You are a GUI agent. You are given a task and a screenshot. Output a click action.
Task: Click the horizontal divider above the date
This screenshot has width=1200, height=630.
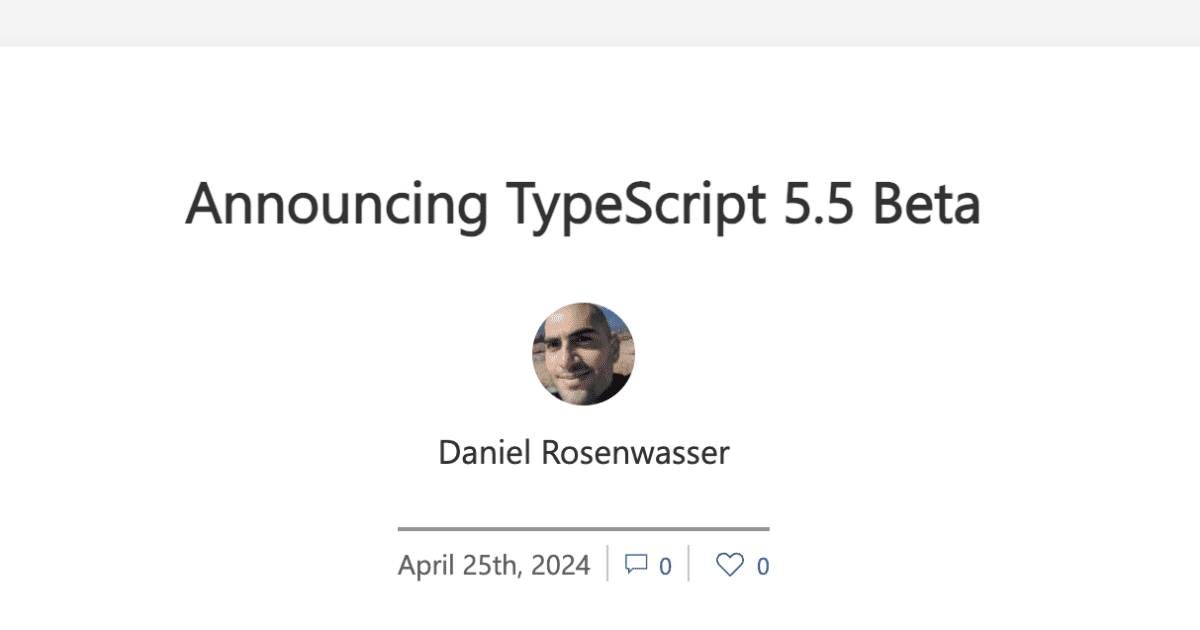click(584, 525)
